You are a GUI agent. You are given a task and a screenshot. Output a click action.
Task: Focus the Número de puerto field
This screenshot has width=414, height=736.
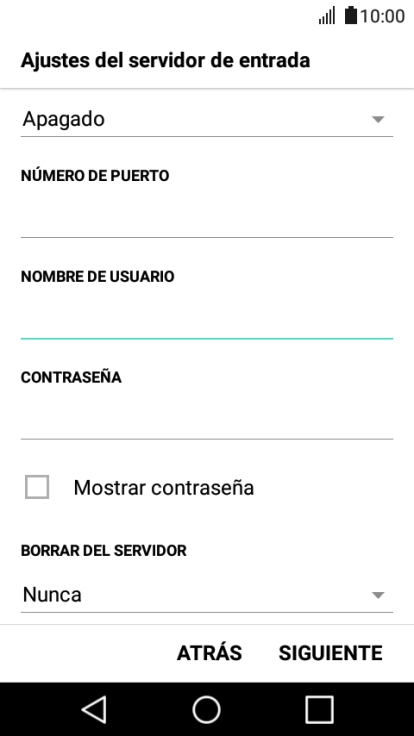(207, 220)
